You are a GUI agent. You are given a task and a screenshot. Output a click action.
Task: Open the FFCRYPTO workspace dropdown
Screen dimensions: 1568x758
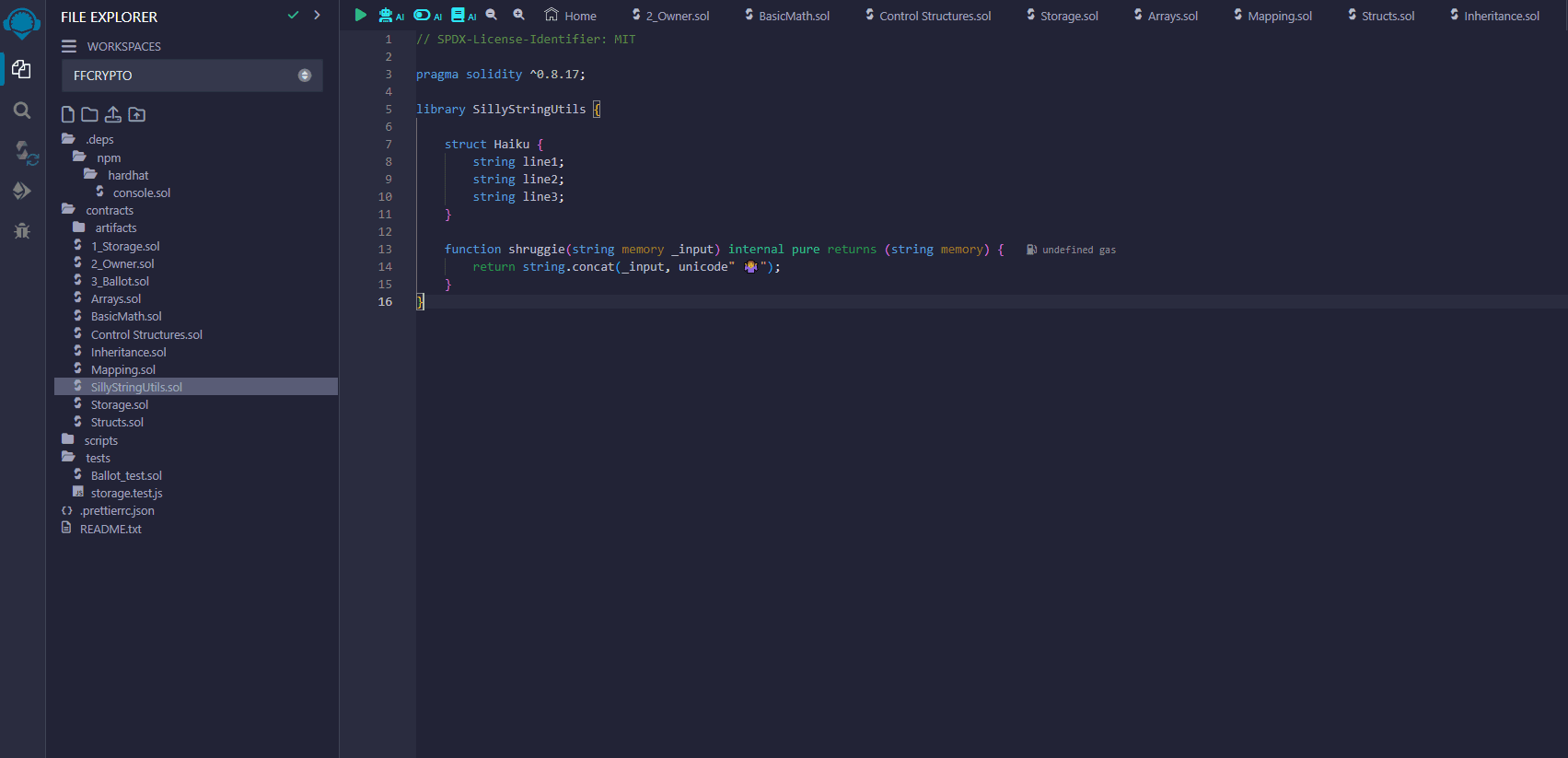click(x=192, y=76)
